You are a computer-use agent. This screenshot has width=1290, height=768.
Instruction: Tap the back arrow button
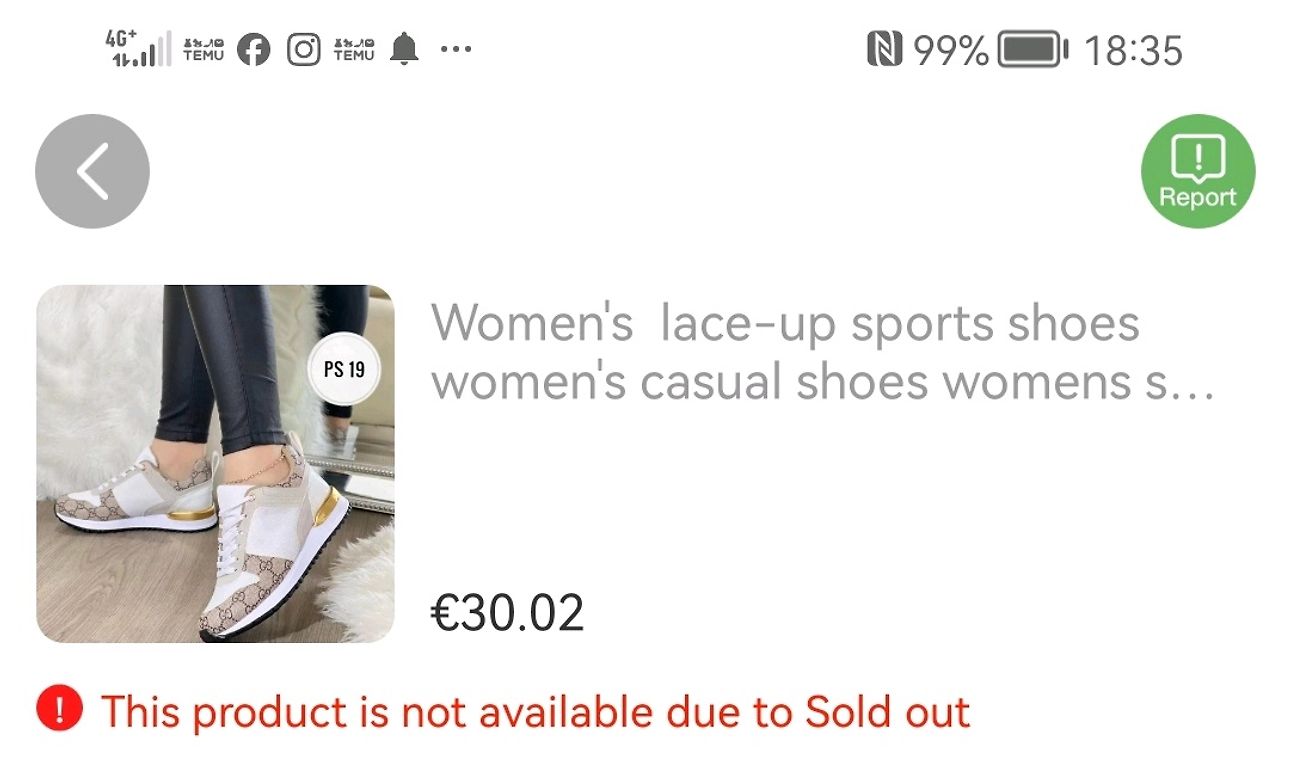pos(92,171)
